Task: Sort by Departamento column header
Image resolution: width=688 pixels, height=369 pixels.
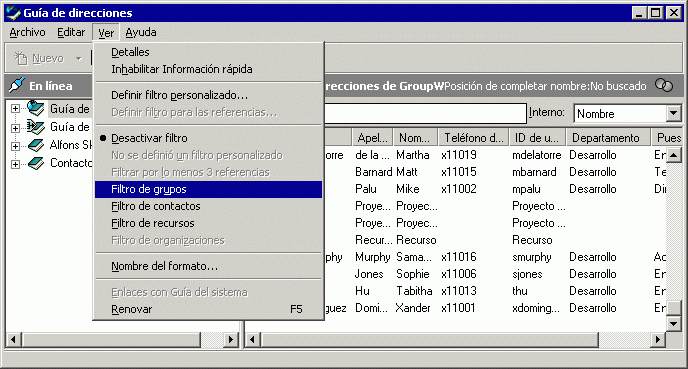Action: pos(608,138)
